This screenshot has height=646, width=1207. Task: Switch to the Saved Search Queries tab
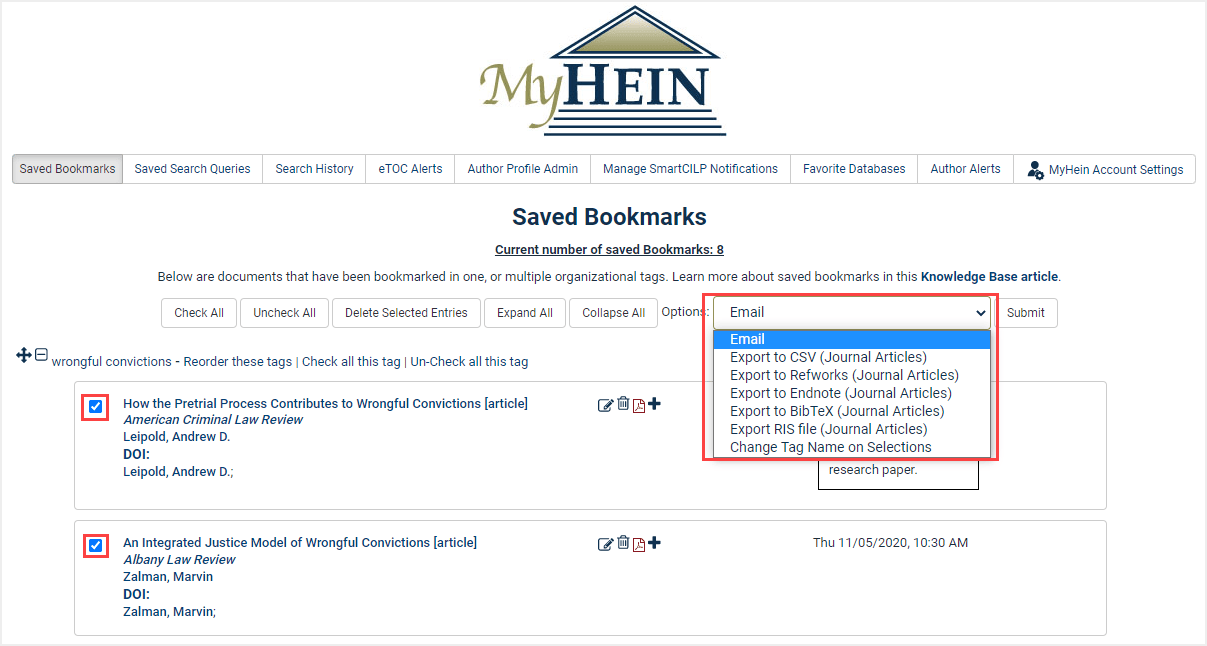[x=191, y=169]
